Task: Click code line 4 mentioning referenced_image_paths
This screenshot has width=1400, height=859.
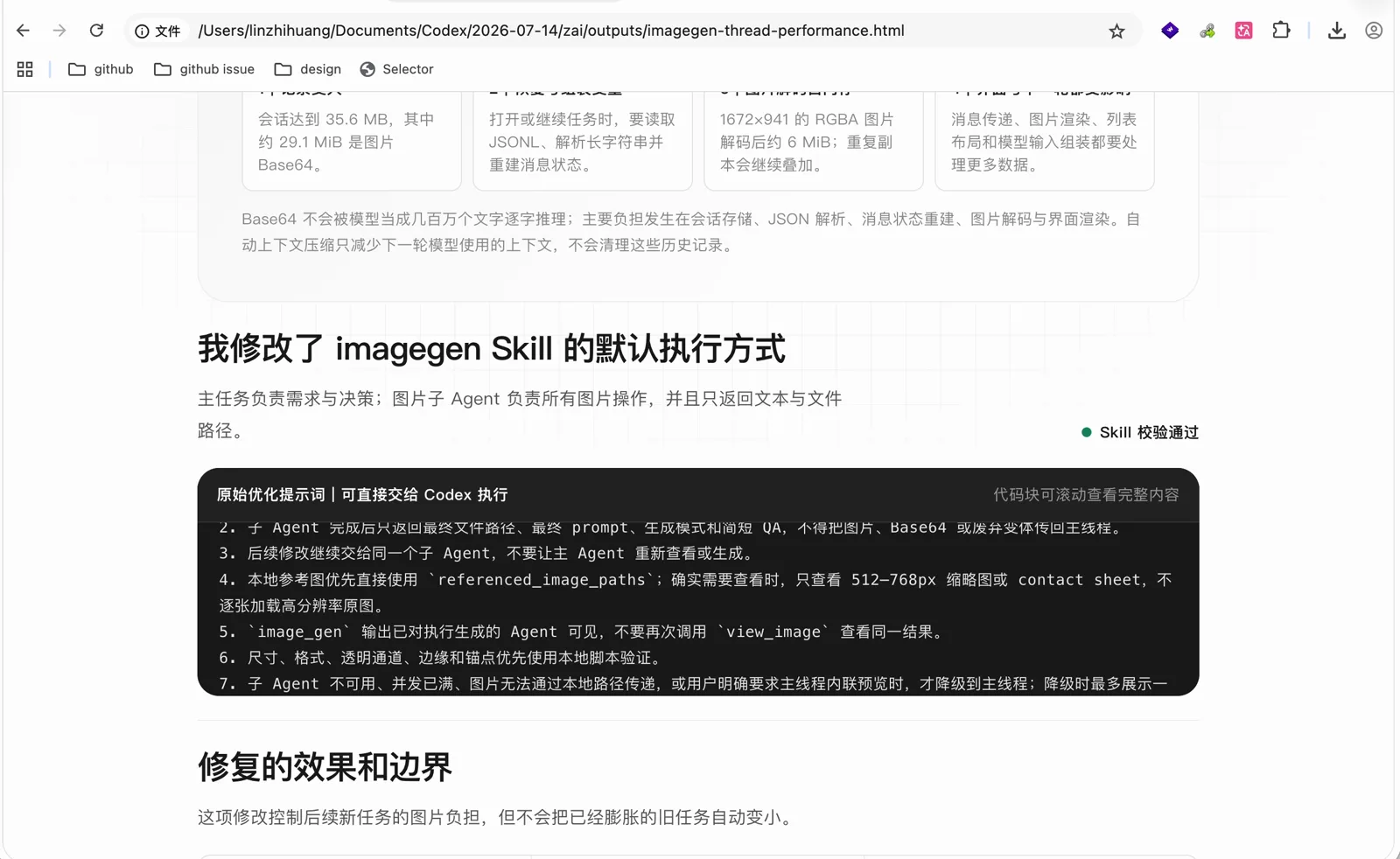Action: (x=696, y=592)
